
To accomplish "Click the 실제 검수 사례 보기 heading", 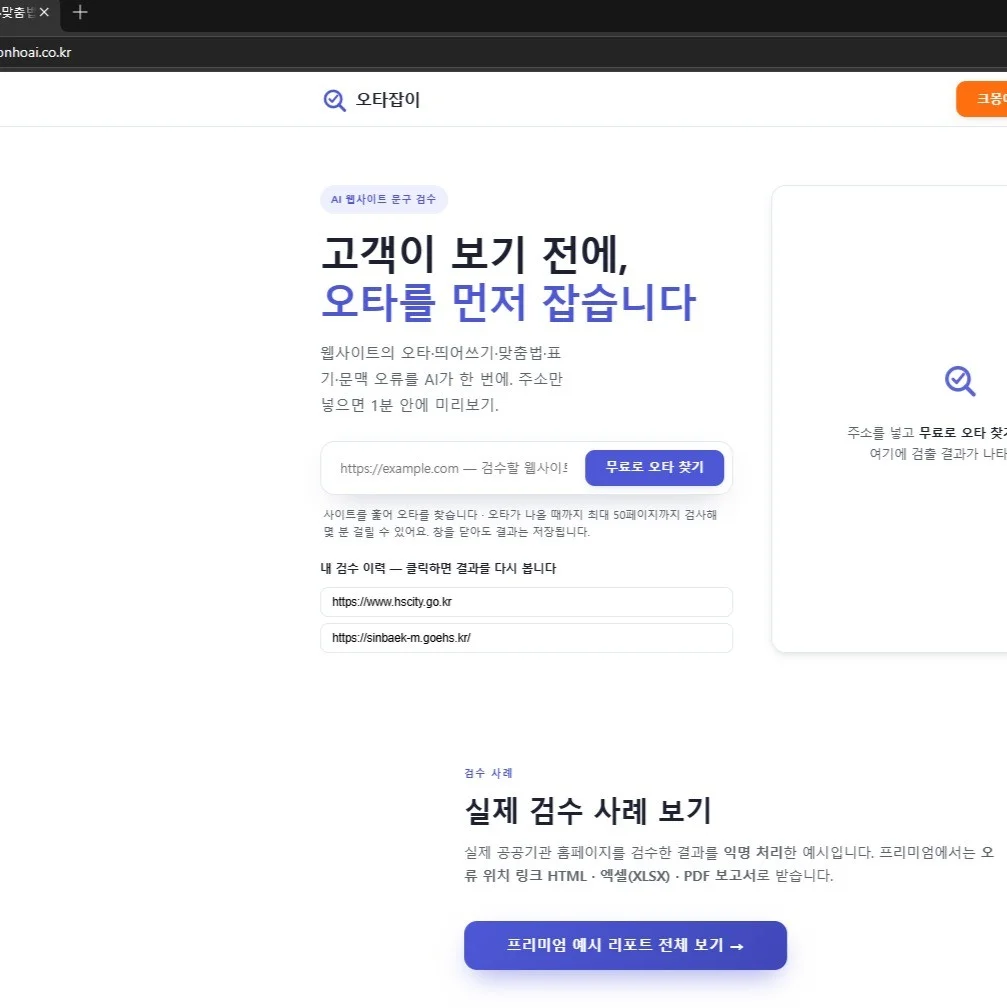I will pyautogui.click(x=588, y=811).
